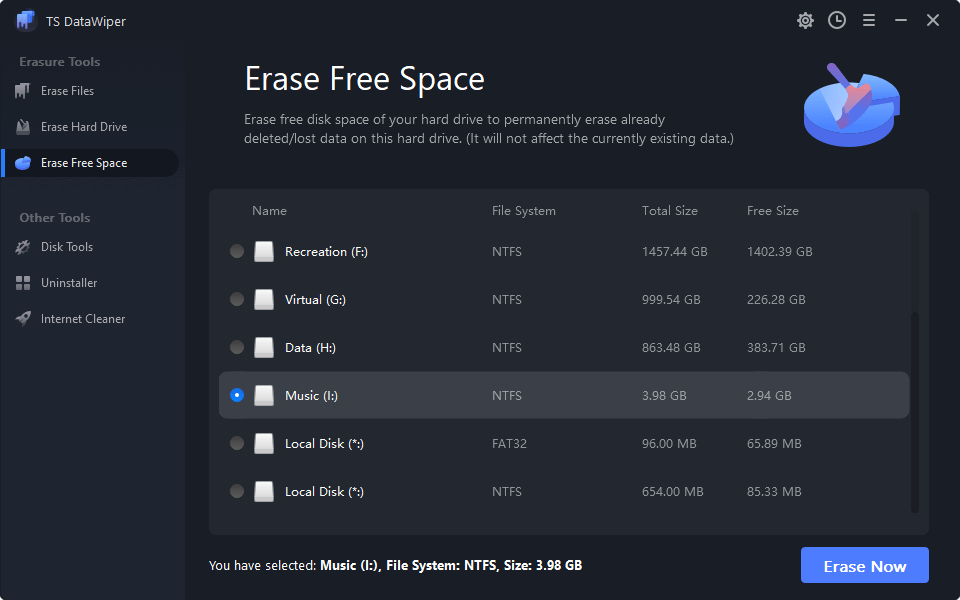The width and height of the screenshot is (960, 600).
Task: Click the Erase Files sidebar icon
Action: coord(23,91)
